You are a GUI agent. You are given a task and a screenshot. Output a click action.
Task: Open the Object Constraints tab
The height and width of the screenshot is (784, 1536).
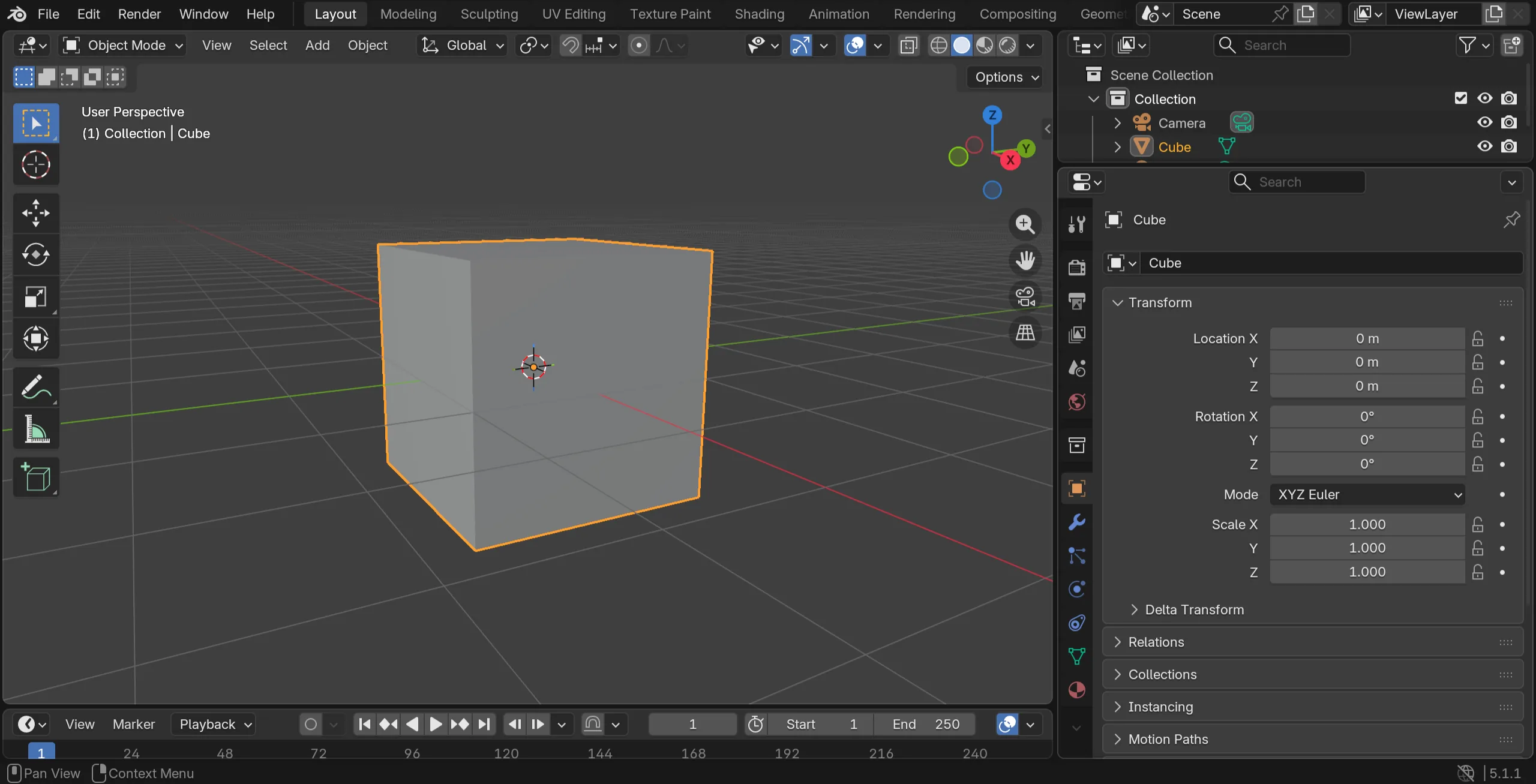pos(1077,623)
